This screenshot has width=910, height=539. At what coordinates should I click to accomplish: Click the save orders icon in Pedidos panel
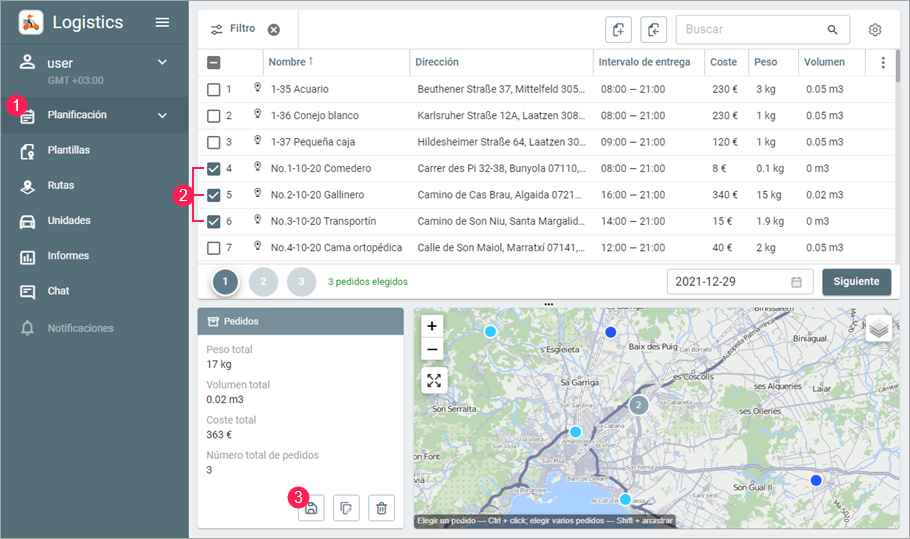click(311, 508)
